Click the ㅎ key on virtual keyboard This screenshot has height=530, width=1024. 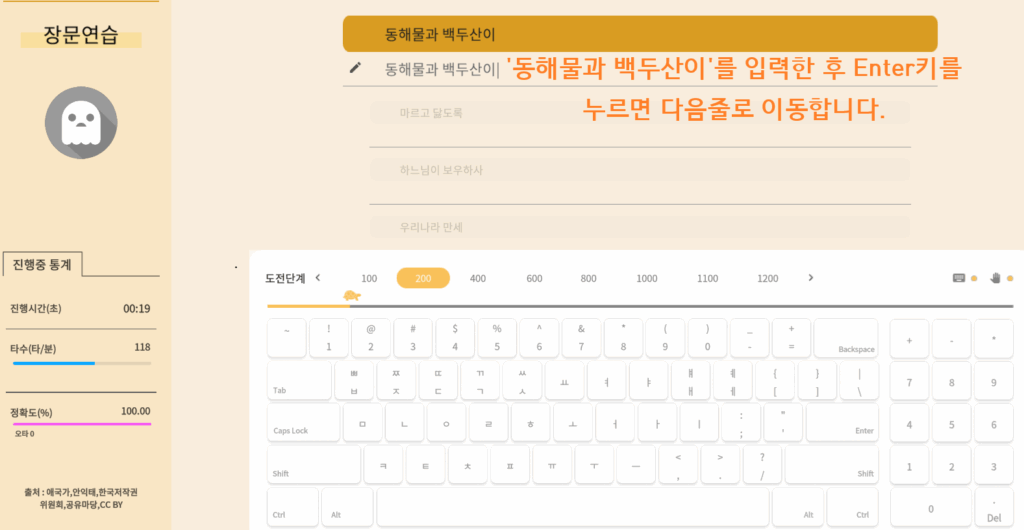pos(530,423)
